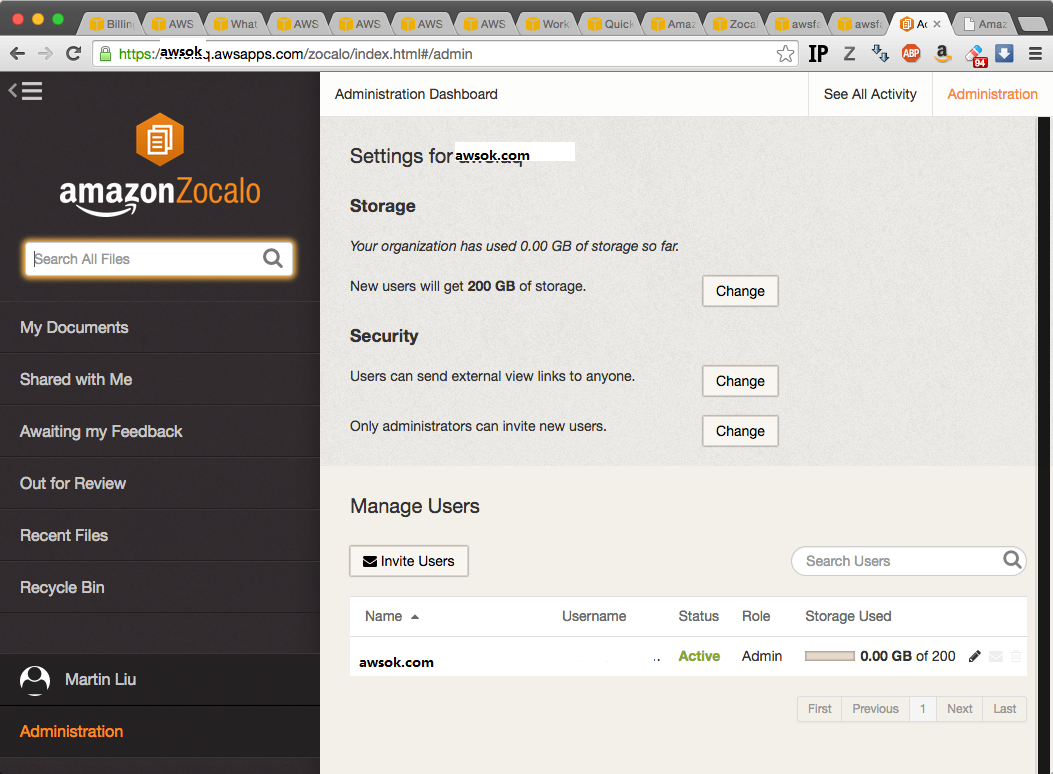Click the pencil edit icon for awsok.com user
1053x774 pixels.
[974, 656]
